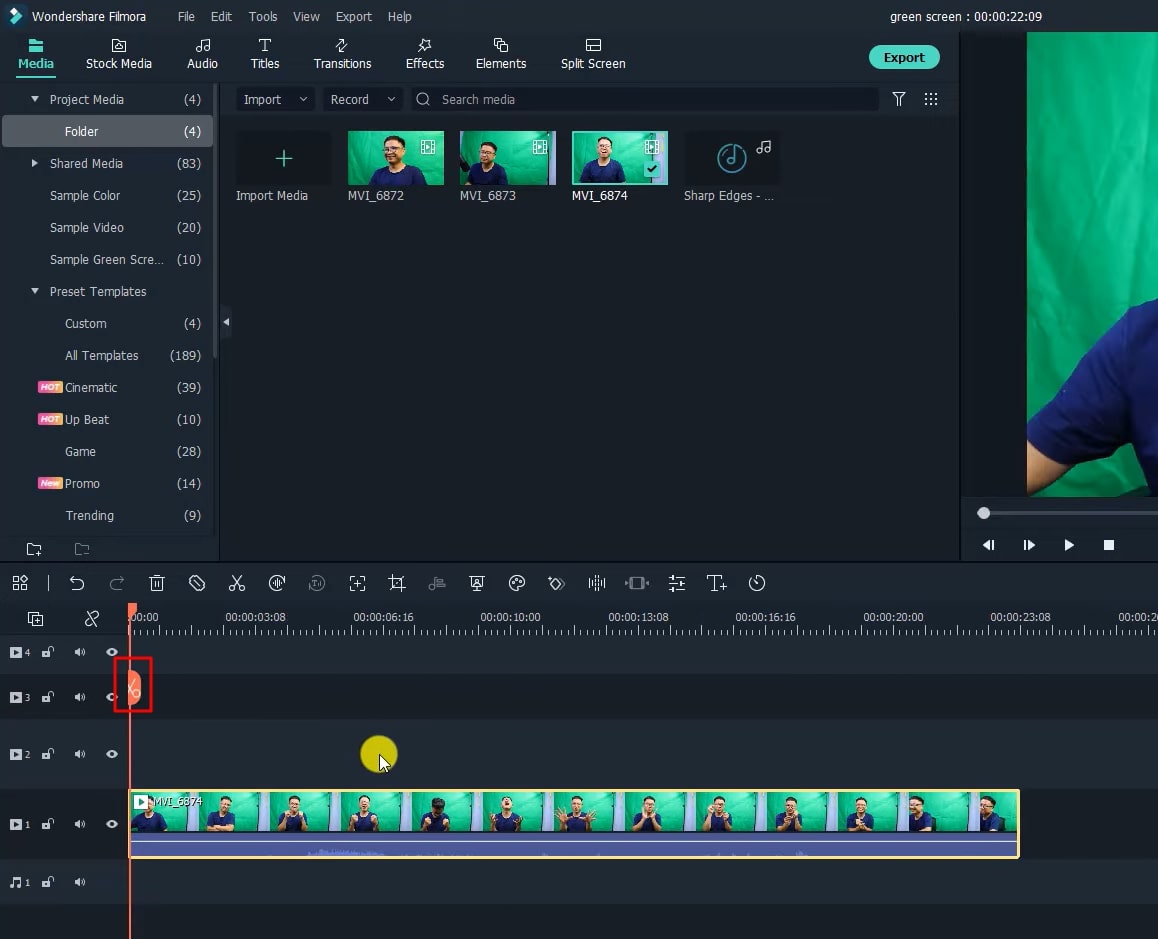Toggle visibility of video track 2
The height and width of the screenshot is (939, 1158).
112,754
